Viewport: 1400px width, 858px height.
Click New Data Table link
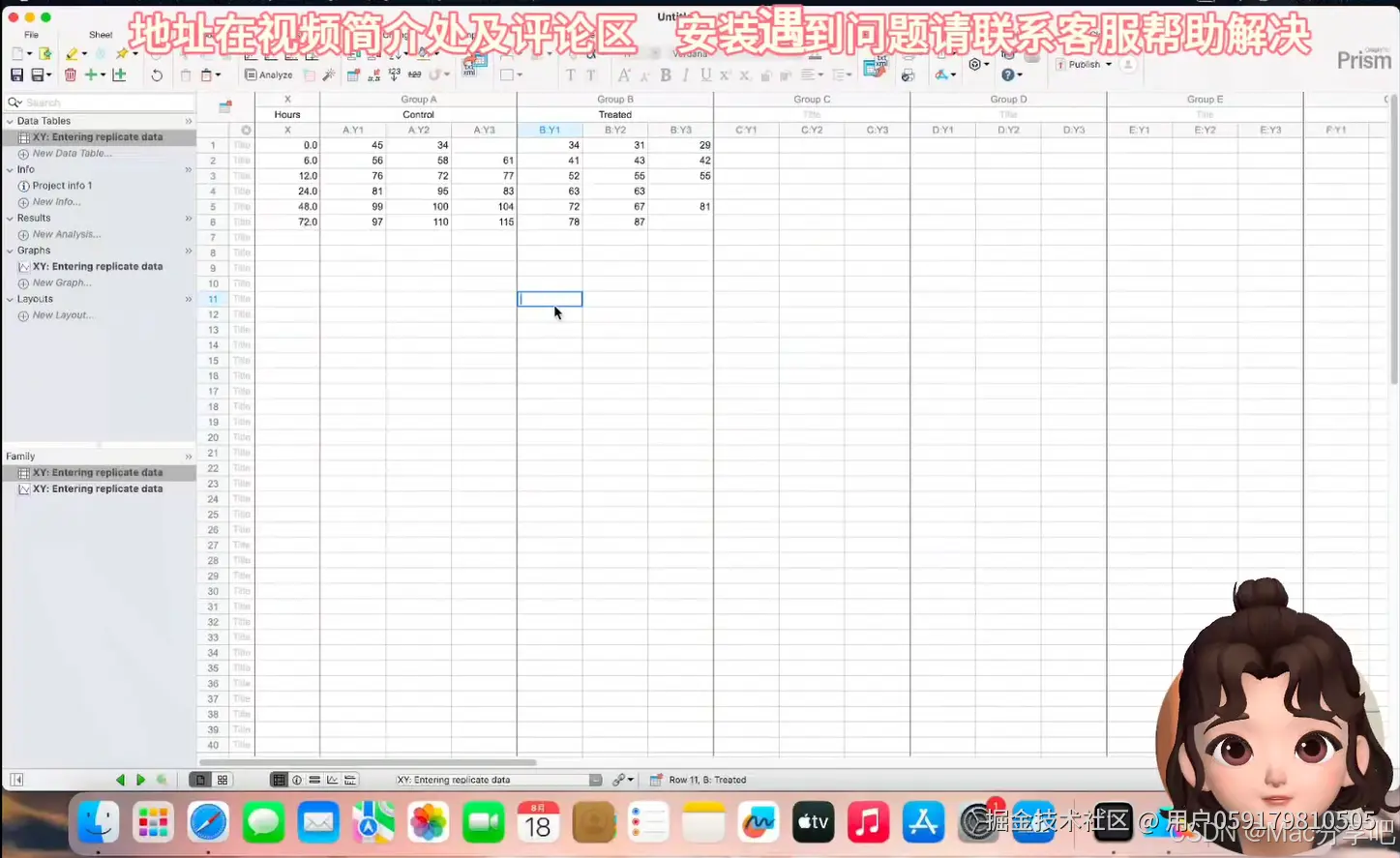click(72, 154)
